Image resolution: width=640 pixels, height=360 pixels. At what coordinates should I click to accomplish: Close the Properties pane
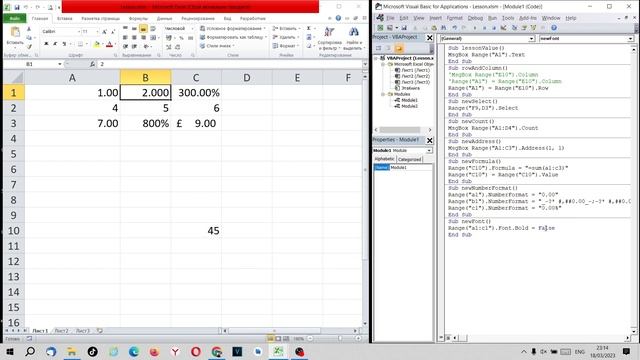[x=429, y=140]
